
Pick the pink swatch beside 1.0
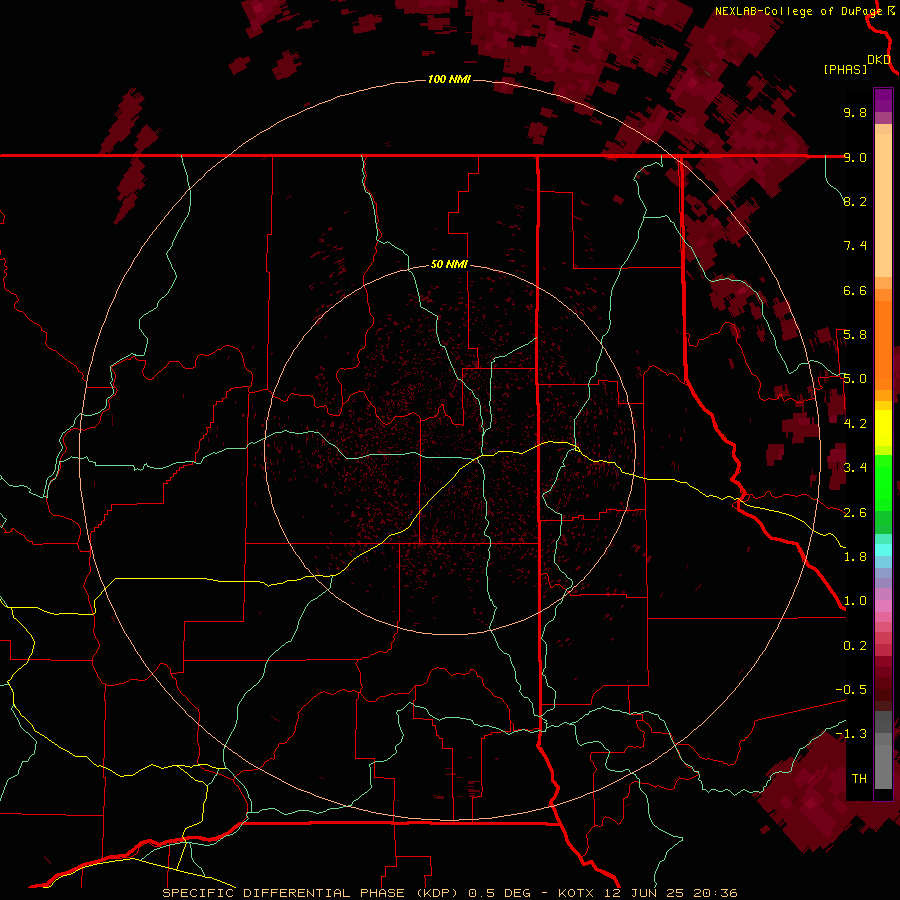[x=883, y=605]
